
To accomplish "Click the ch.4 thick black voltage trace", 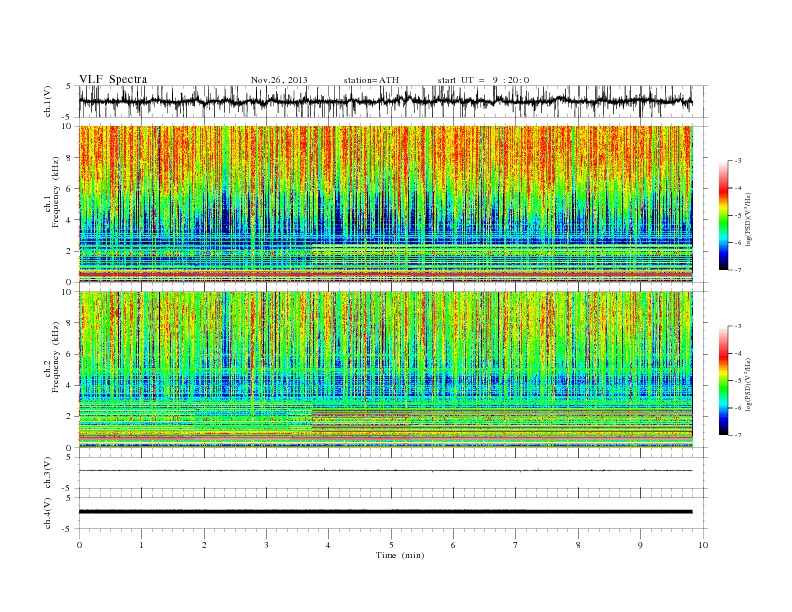I will pyautogui.click(x=385, y=512).
